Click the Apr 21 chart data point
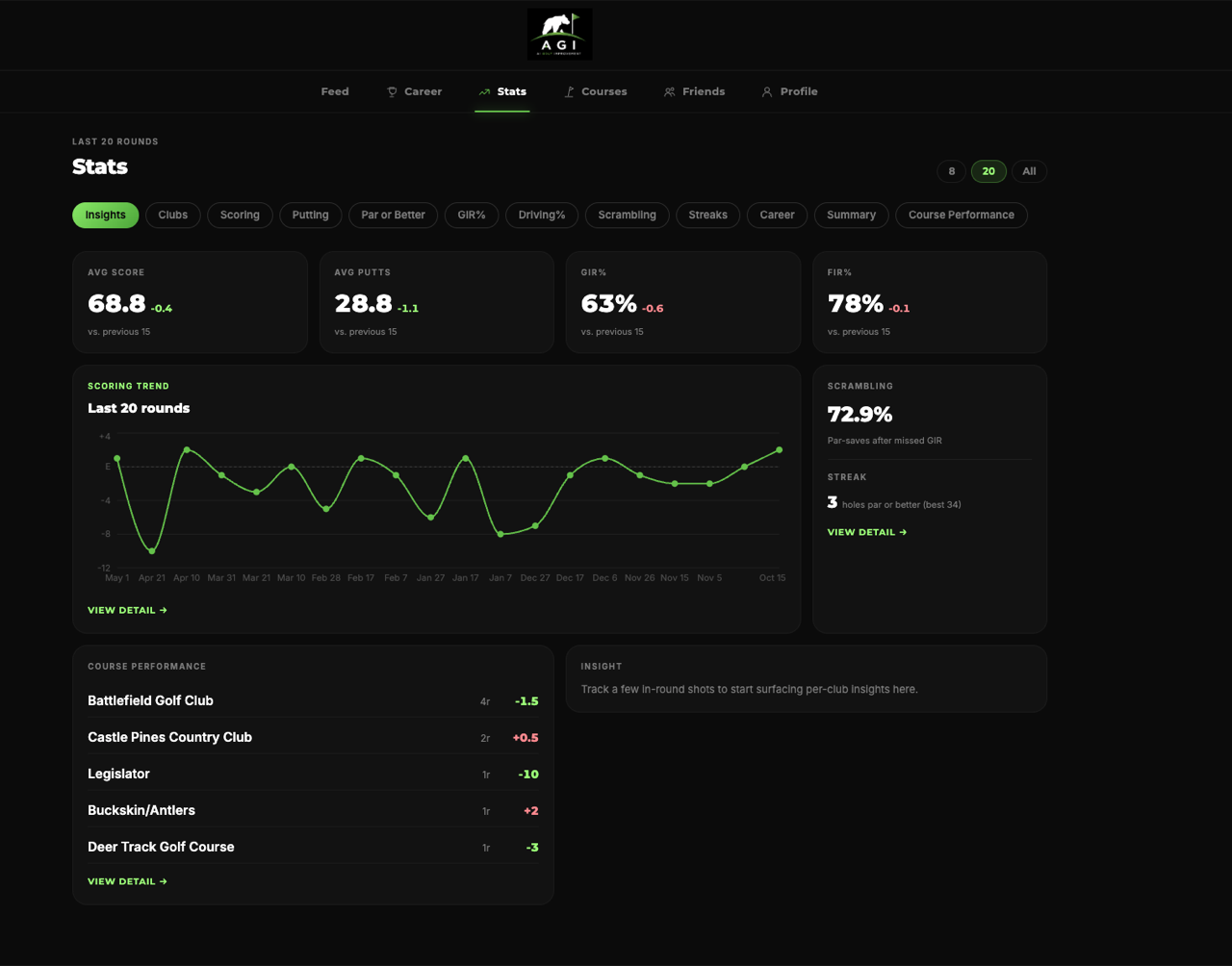Screen dimensions: 1232x966 (152, 551)
